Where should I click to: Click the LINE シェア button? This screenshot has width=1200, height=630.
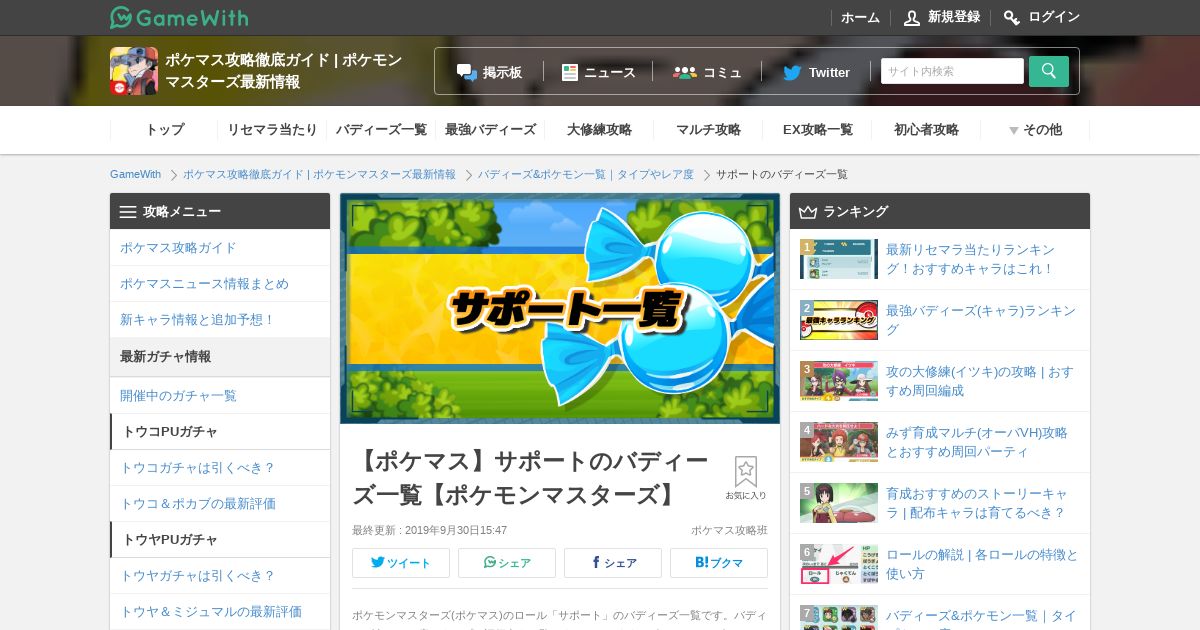coord(507,563)
